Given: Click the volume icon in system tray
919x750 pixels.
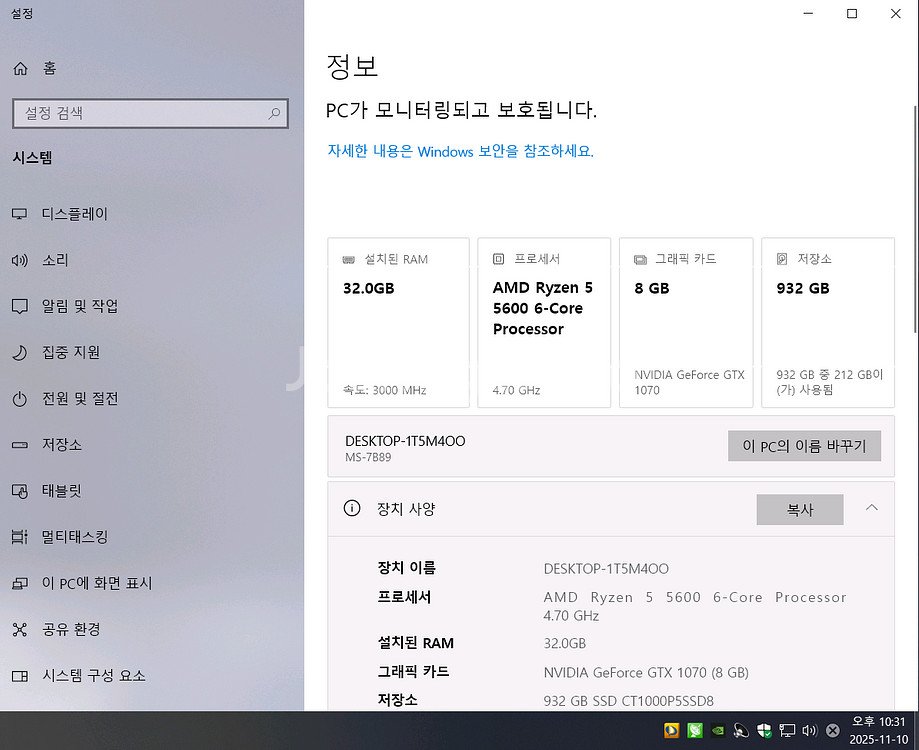Looking at the screenshot, I should point(808,730).
